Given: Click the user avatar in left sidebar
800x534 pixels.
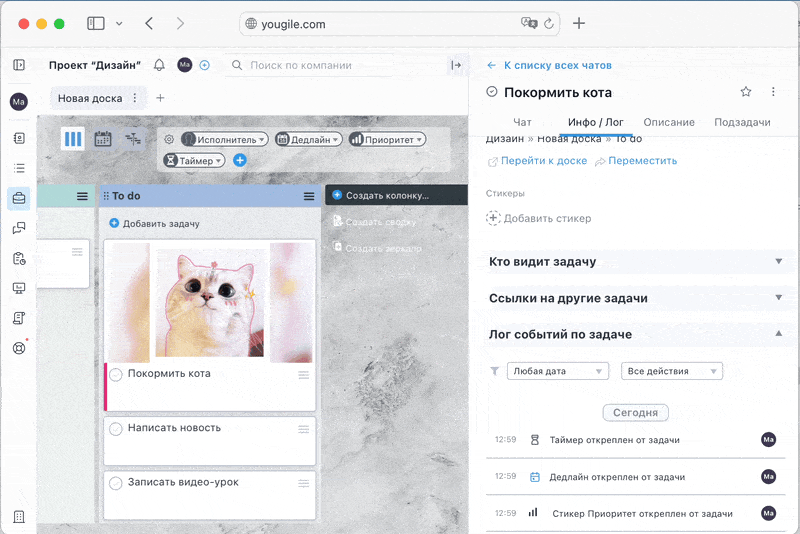Looking at the screenshot, I should (19, 101).
